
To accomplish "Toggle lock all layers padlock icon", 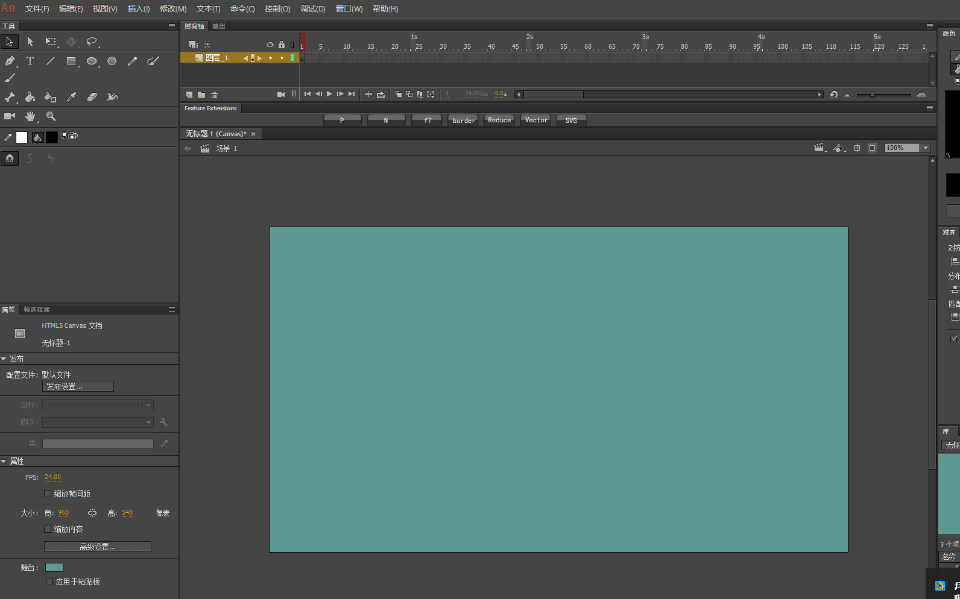I will coord(282,45).
